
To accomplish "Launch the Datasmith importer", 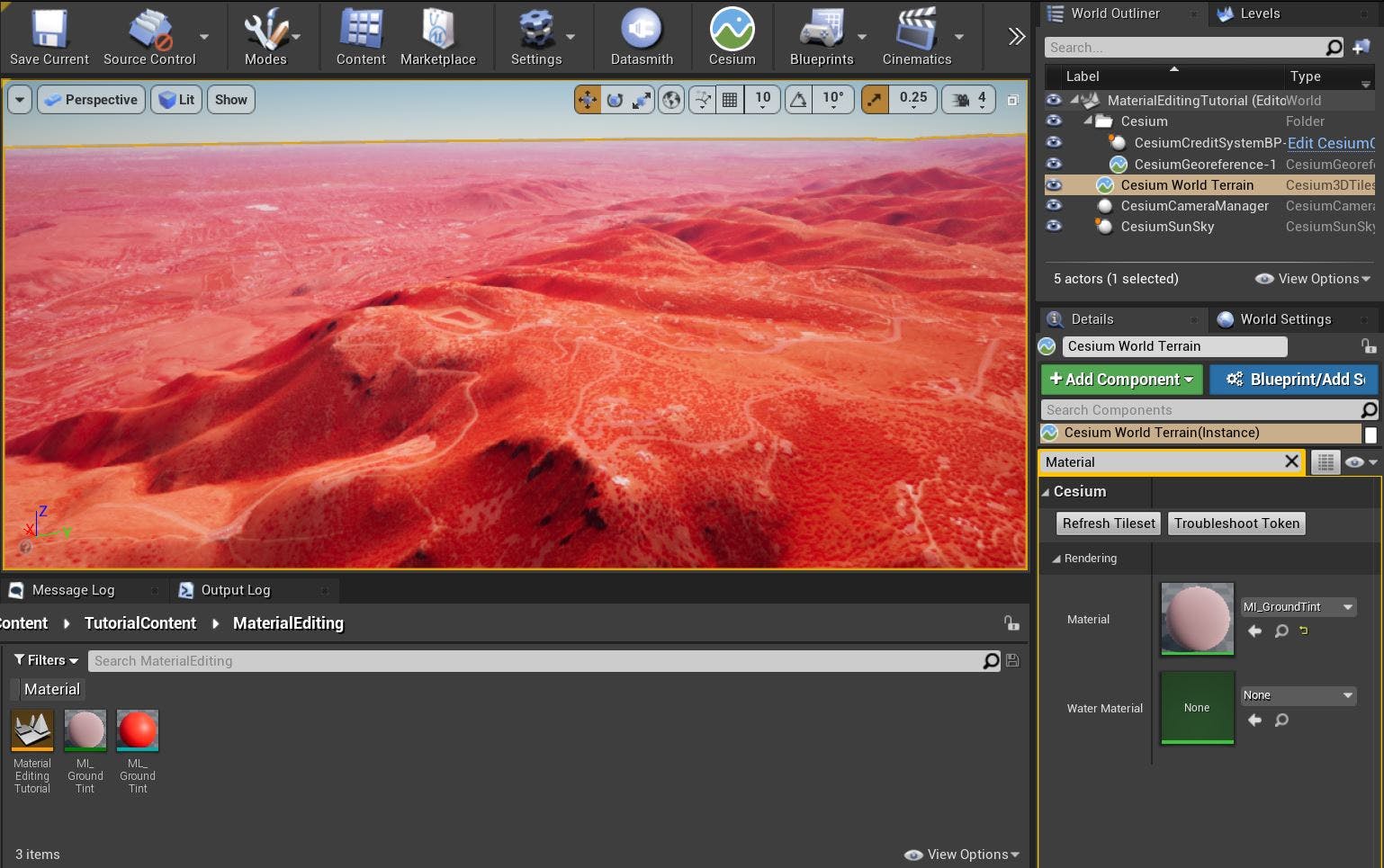I will point(641,36).
